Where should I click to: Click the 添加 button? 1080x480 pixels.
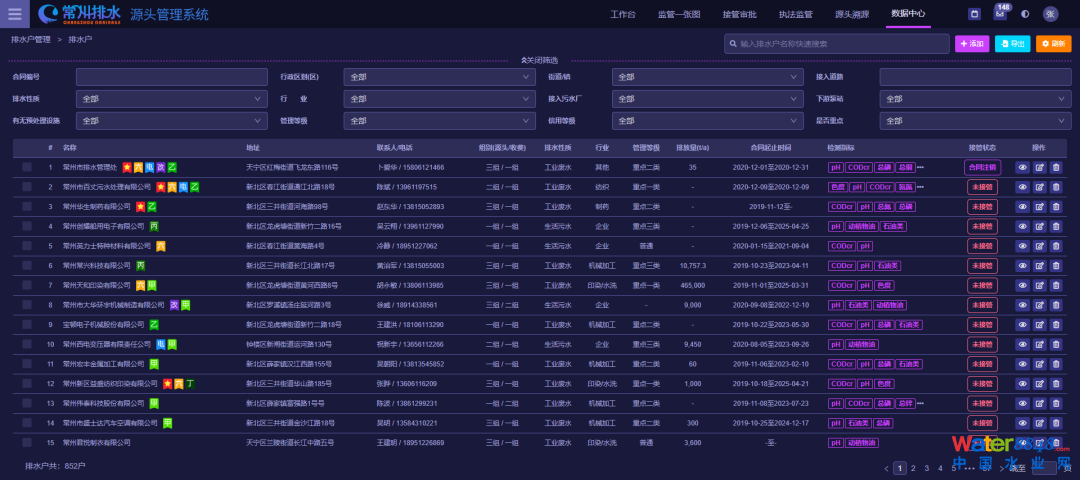click(972, 44)
